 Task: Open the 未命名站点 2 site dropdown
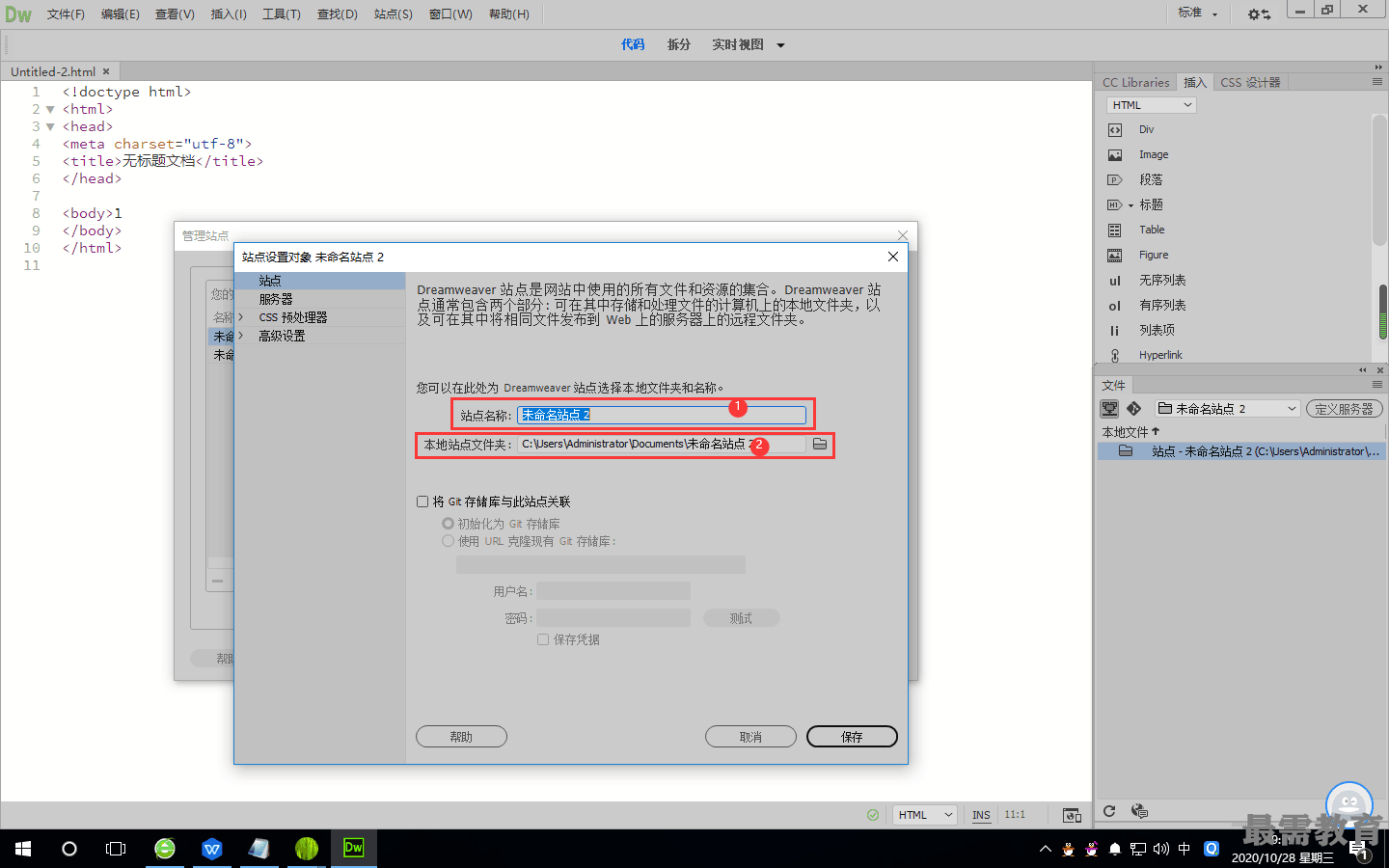(1228, 409)
